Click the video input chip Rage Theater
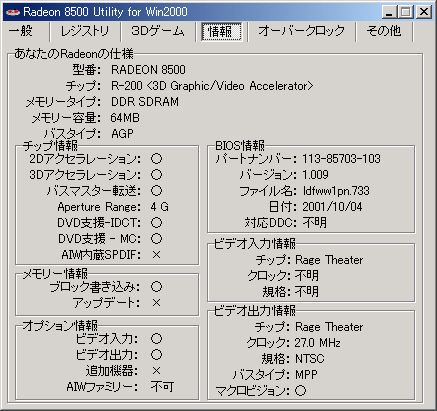Viewport: 437px width, 411px height. pos(329,260)
